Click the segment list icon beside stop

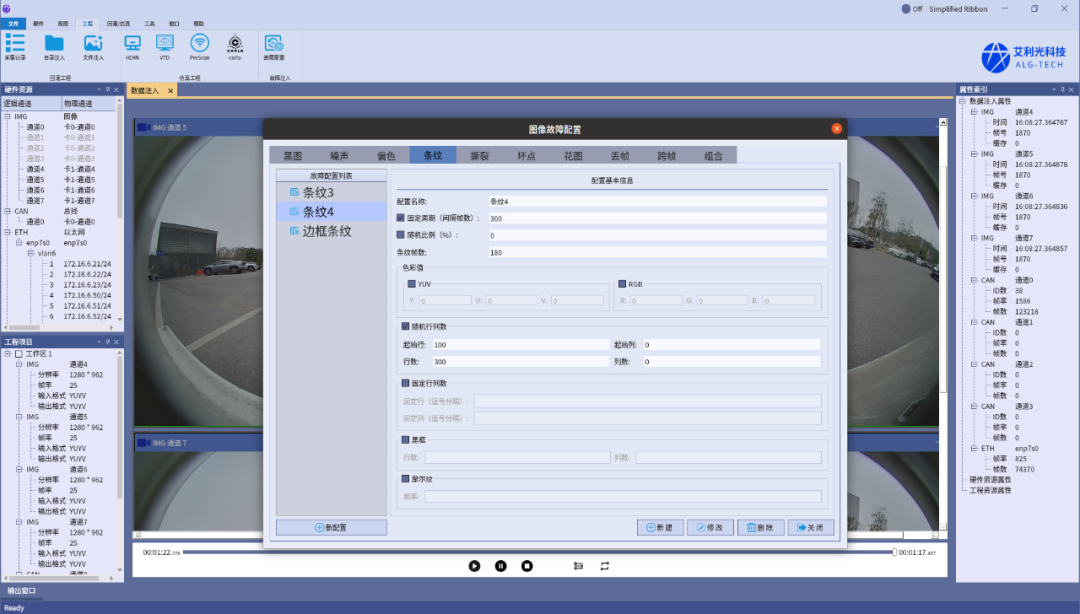coord(579,566)
